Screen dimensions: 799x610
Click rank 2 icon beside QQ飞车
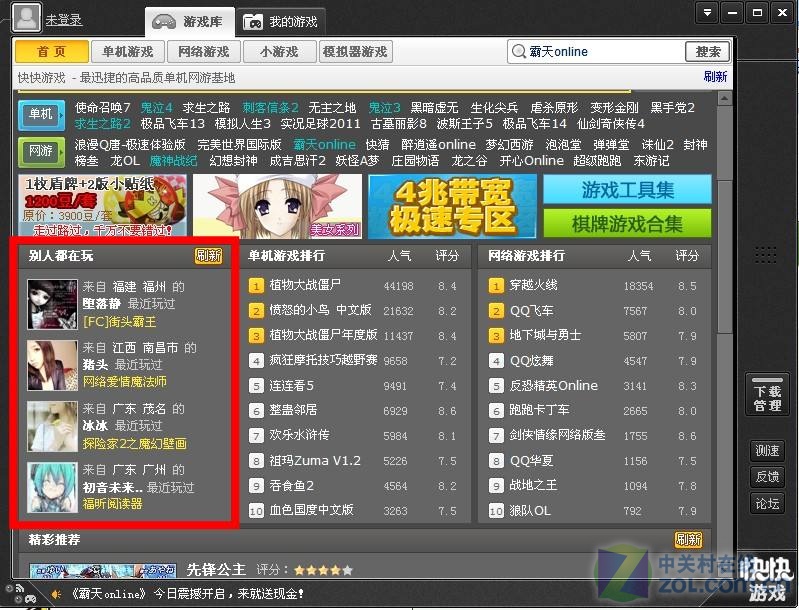496,310
